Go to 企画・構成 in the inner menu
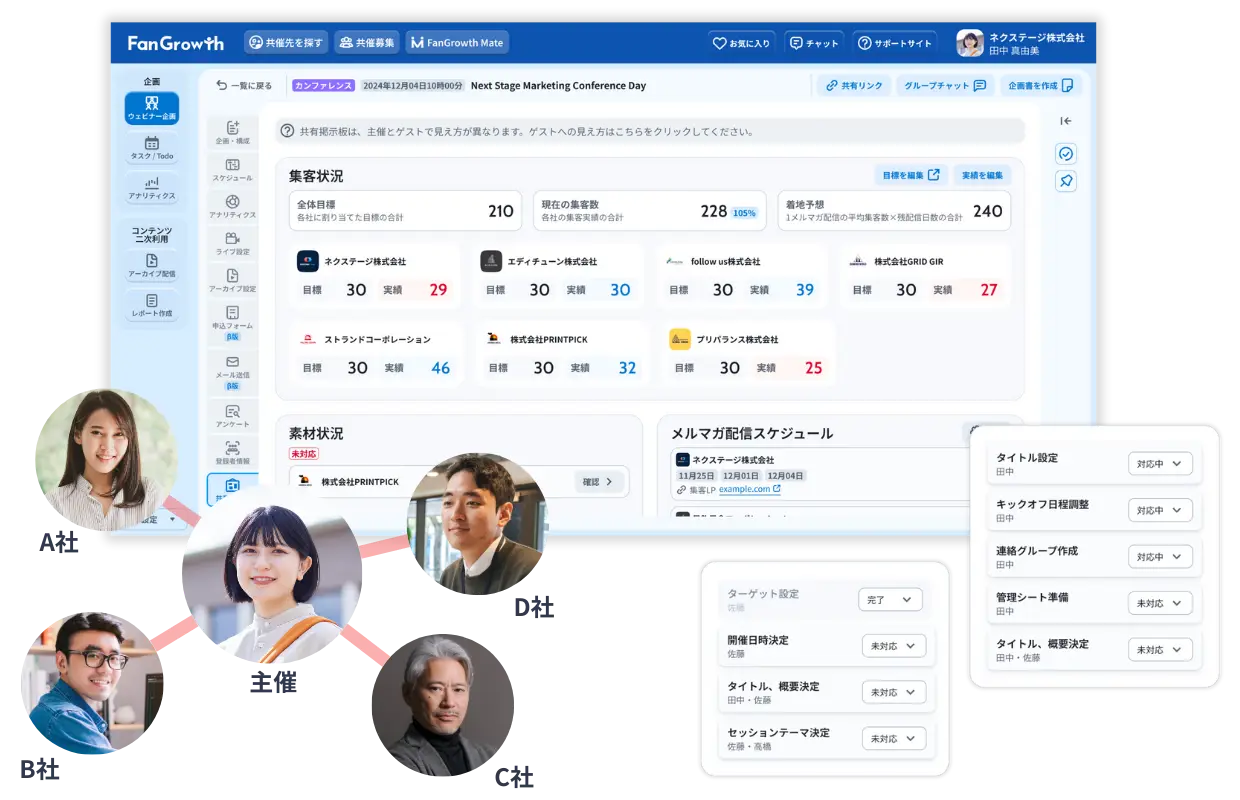Image resolution: width=1240 pixels, height=800 pixels. [232, 133]
